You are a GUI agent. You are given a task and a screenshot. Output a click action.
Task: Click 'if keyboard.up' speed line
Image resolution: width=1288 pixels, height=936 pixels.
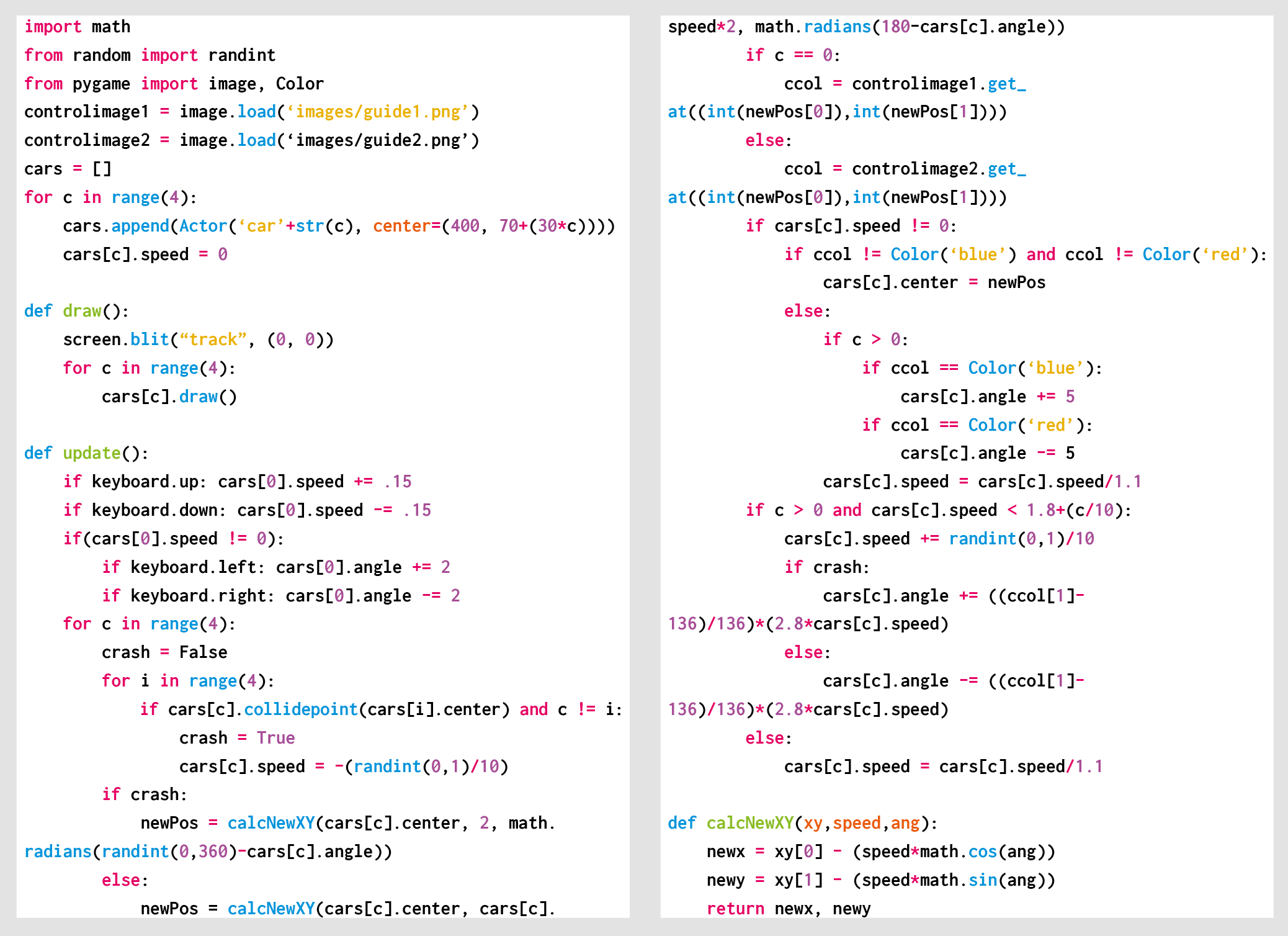pyautogui.click(x=237, y=482)
